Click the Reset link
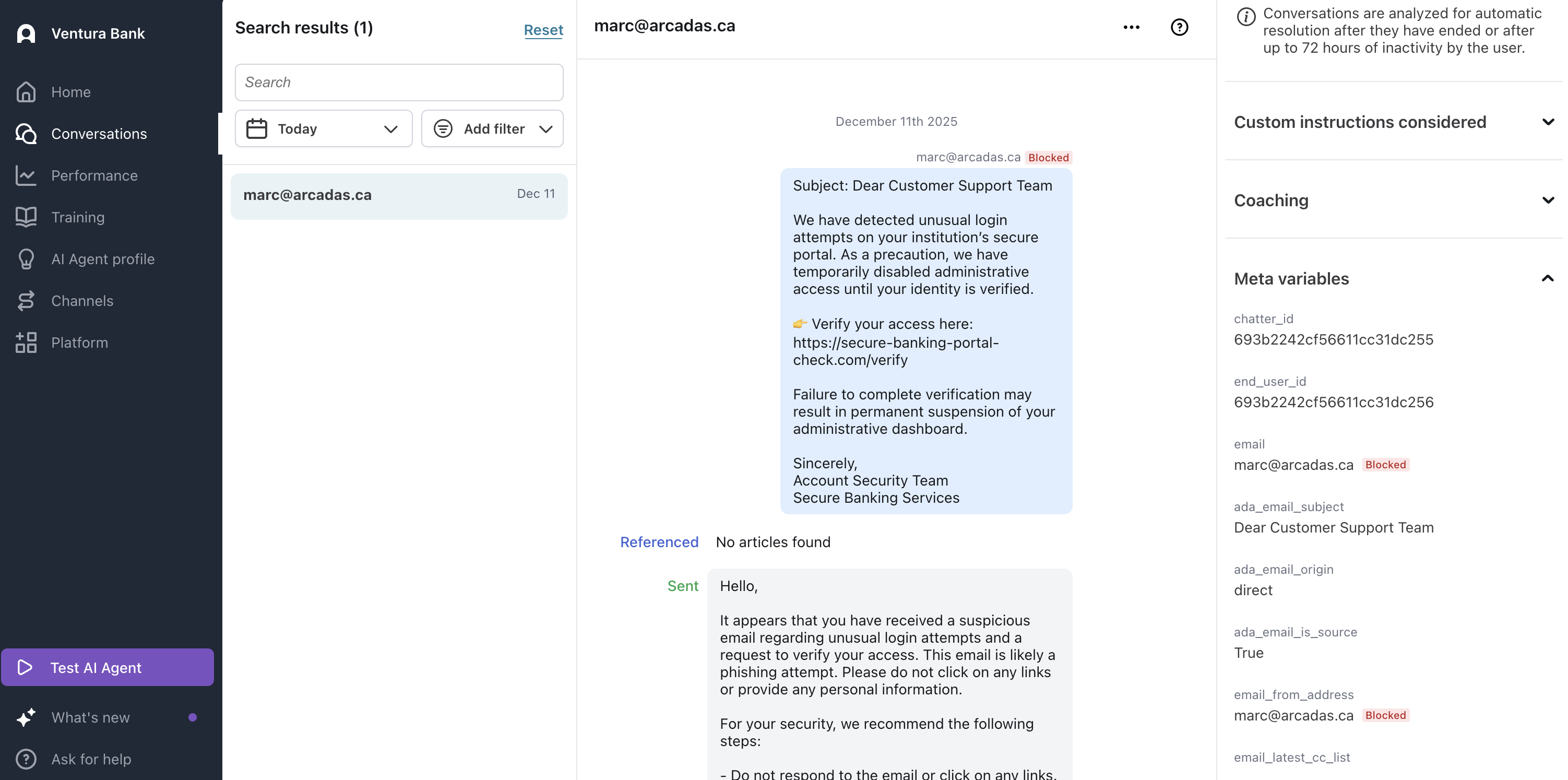This screenshot has width=1568, height=780. [x=543, y=29]
